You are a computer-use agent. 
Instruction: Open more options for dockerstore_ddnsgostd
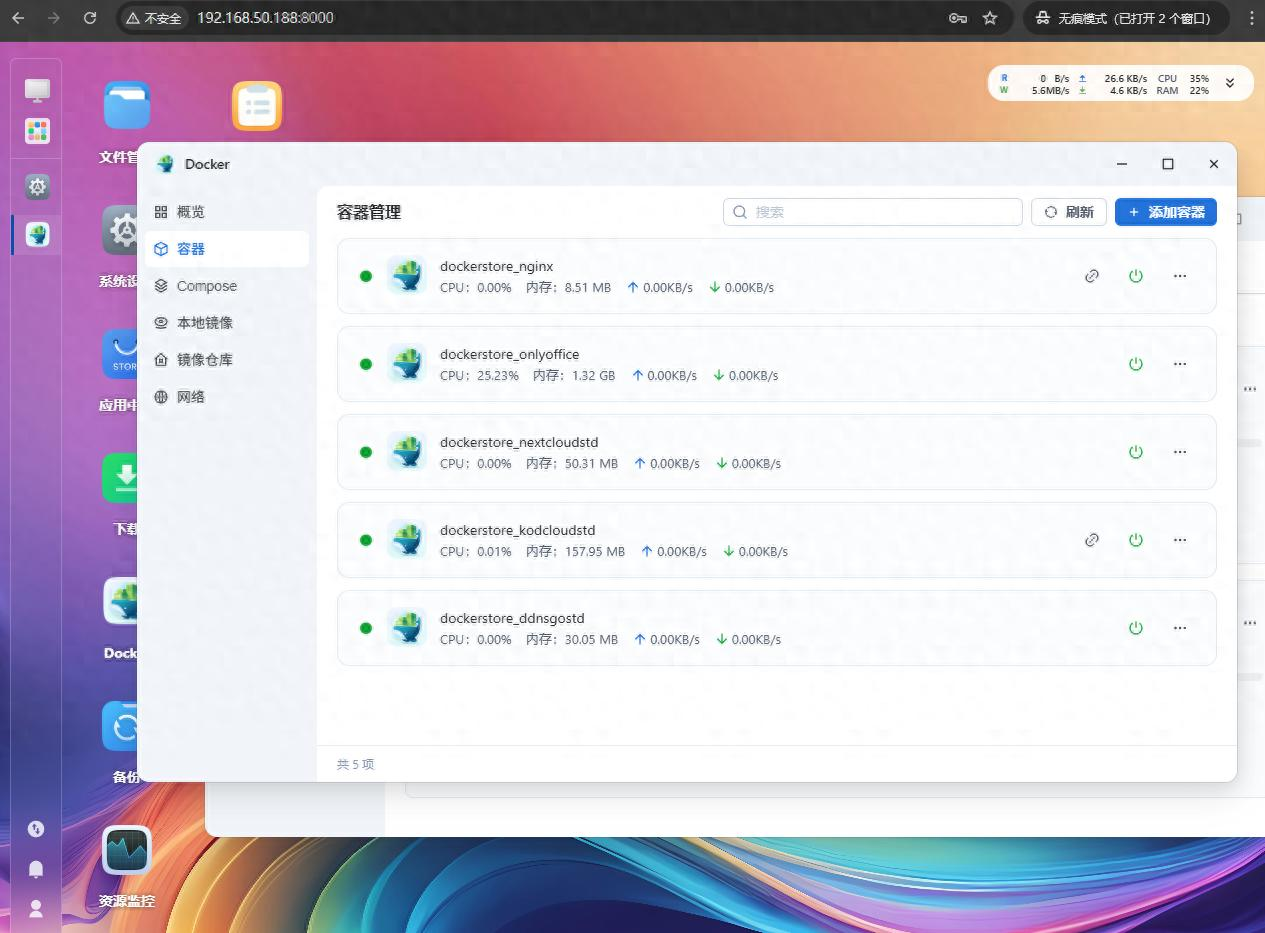1180,628
